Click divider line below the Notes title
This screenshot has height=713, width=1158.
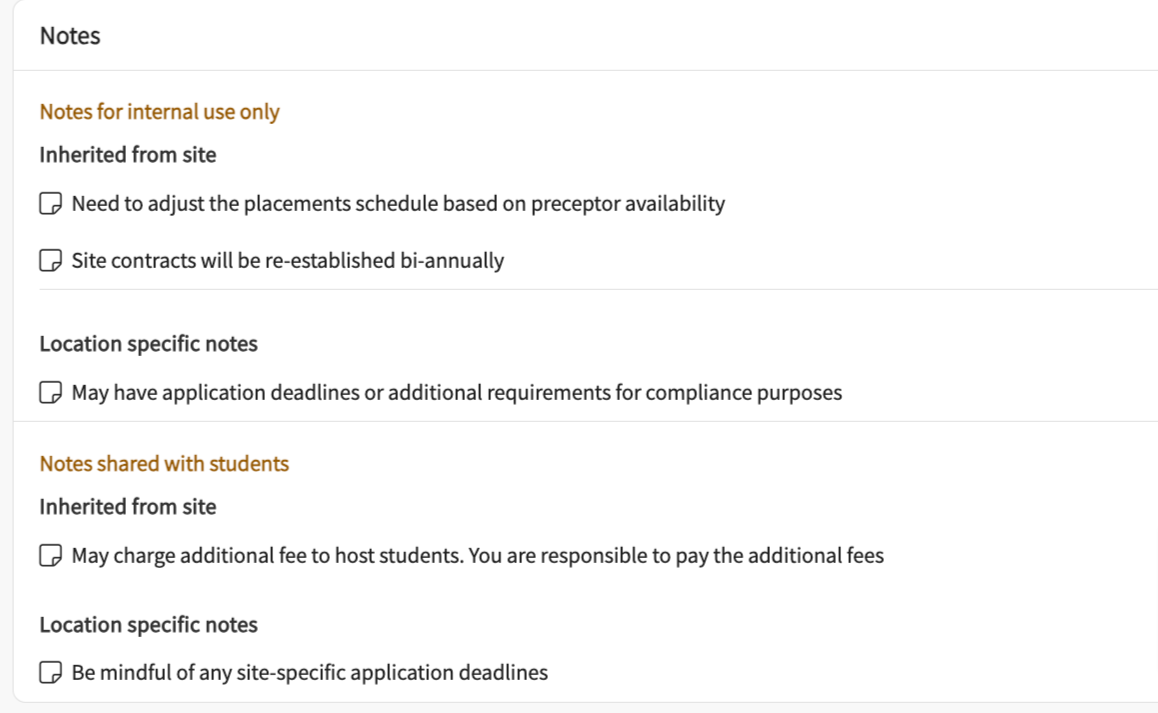(x=585, y=70)
